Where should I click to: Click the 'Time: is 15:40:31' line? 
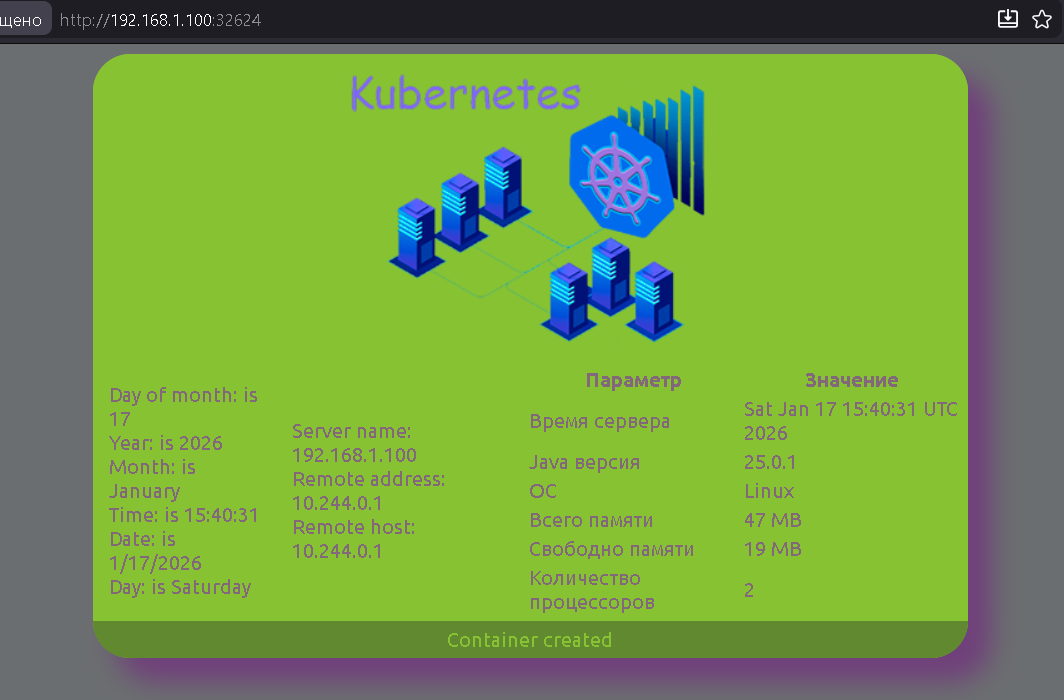pyautogui.click(x=184, y=515)
